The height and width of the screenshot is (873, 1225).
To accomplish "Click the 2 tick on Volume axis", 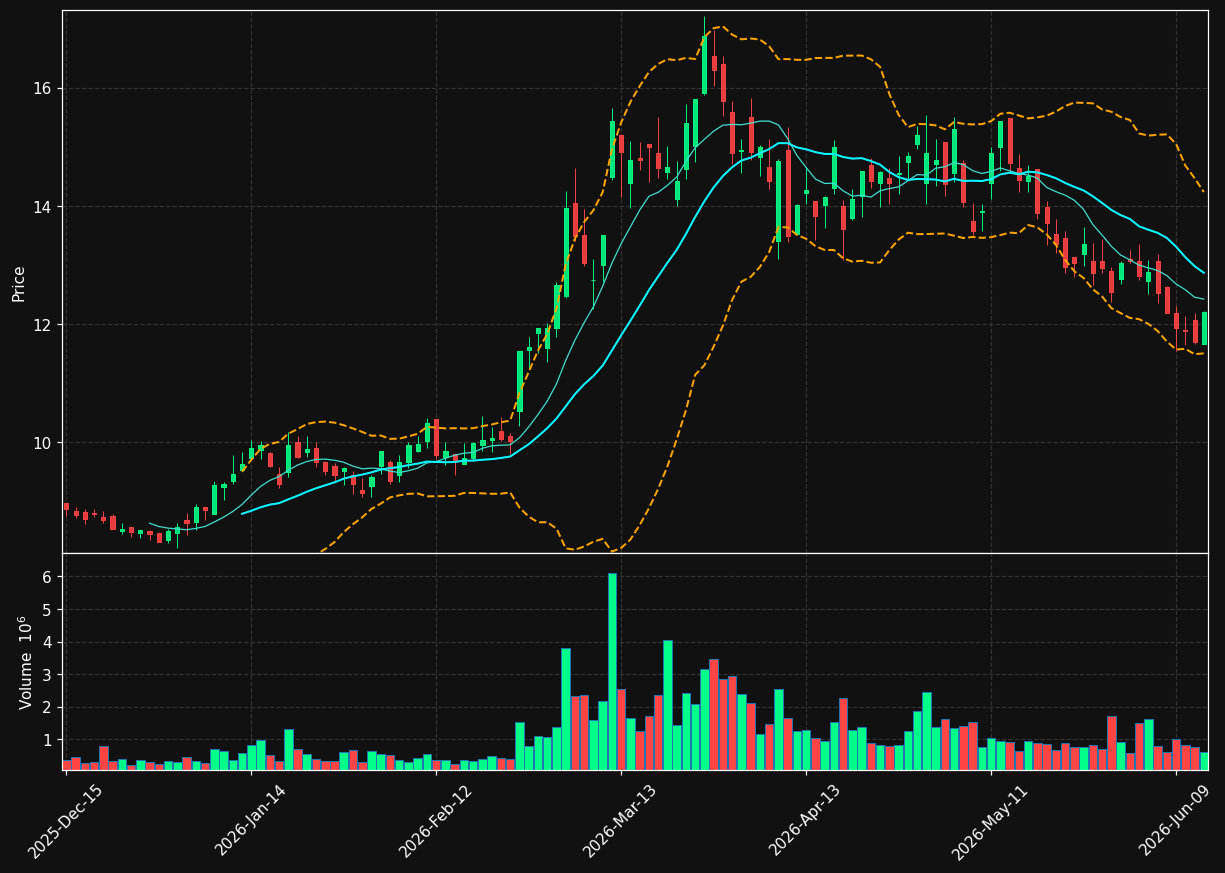I will coord(48,707).
